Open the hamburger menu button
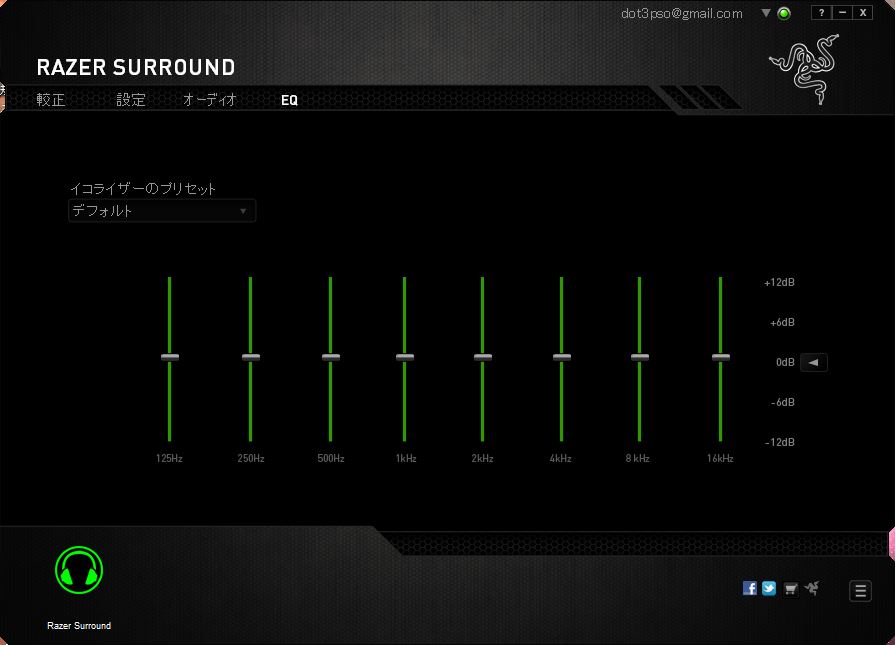895x645 pixels. pos(861,591)
